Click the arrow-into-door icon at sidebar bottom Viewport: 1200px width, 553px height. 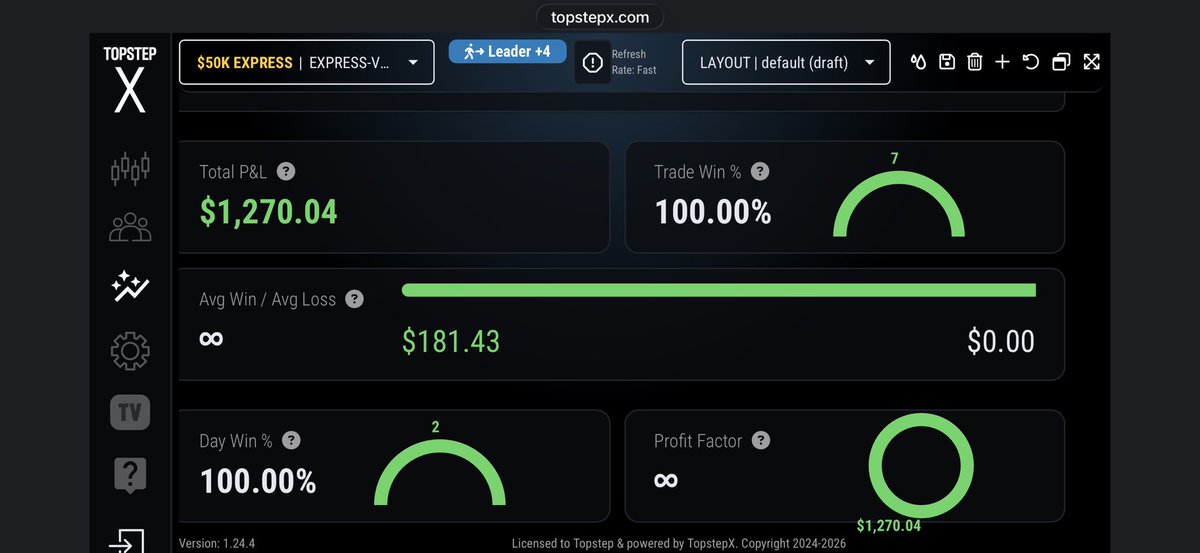(x=127, y=540)
